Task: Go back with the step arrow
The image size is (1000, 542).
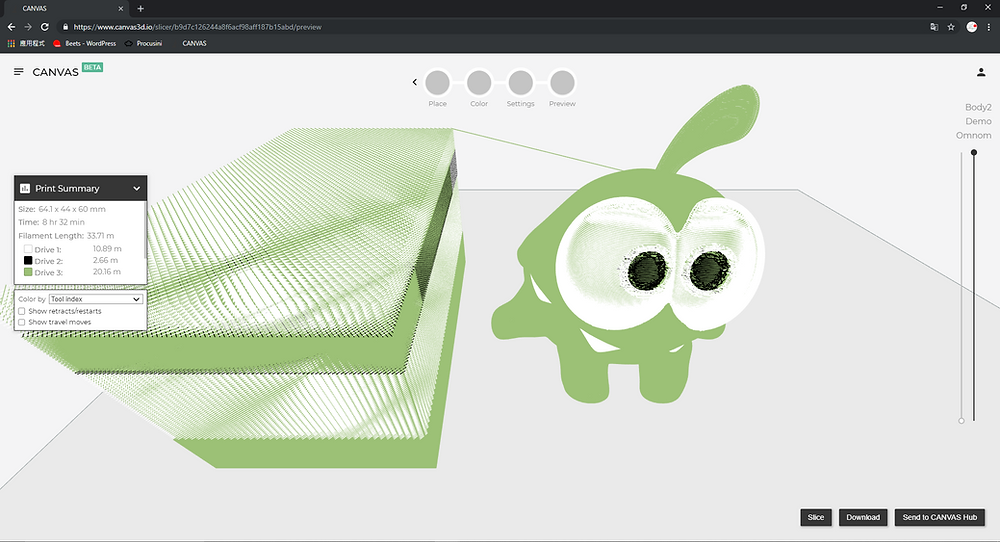Action: pos(415,82)
